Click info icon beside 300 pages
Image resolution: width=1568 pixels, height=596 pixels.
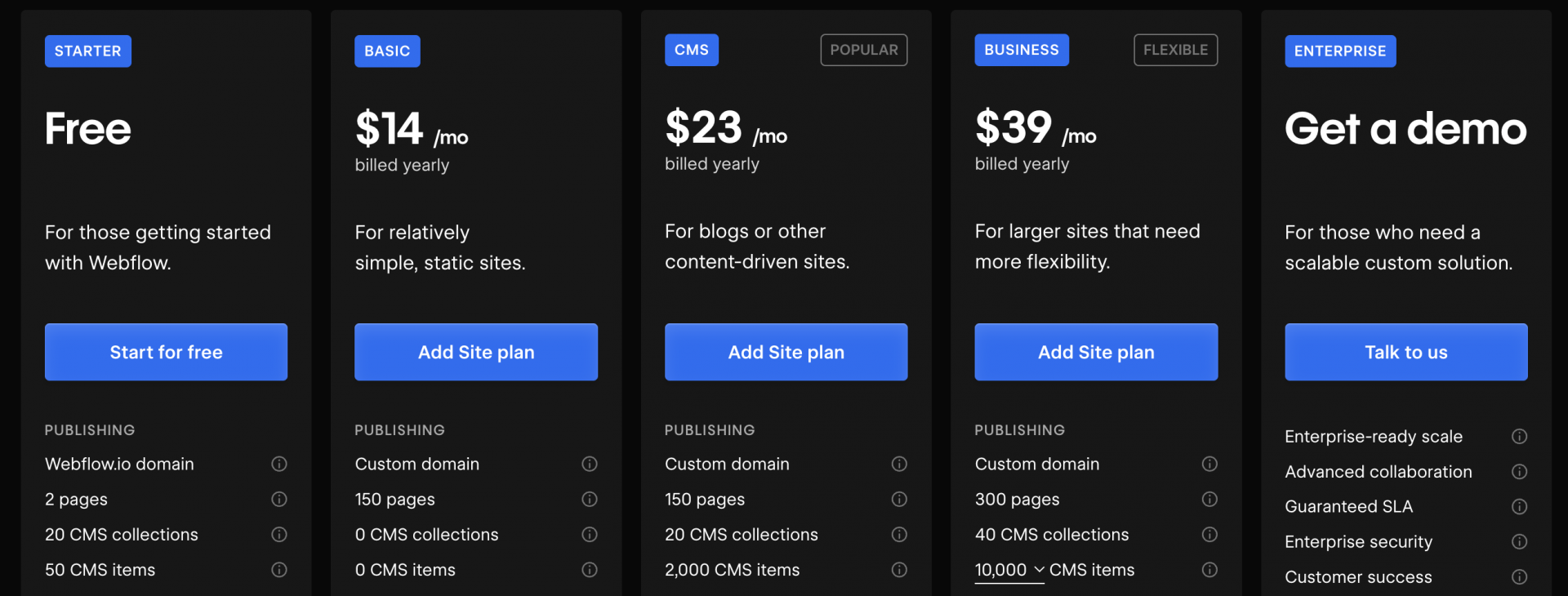point(1209,499)
